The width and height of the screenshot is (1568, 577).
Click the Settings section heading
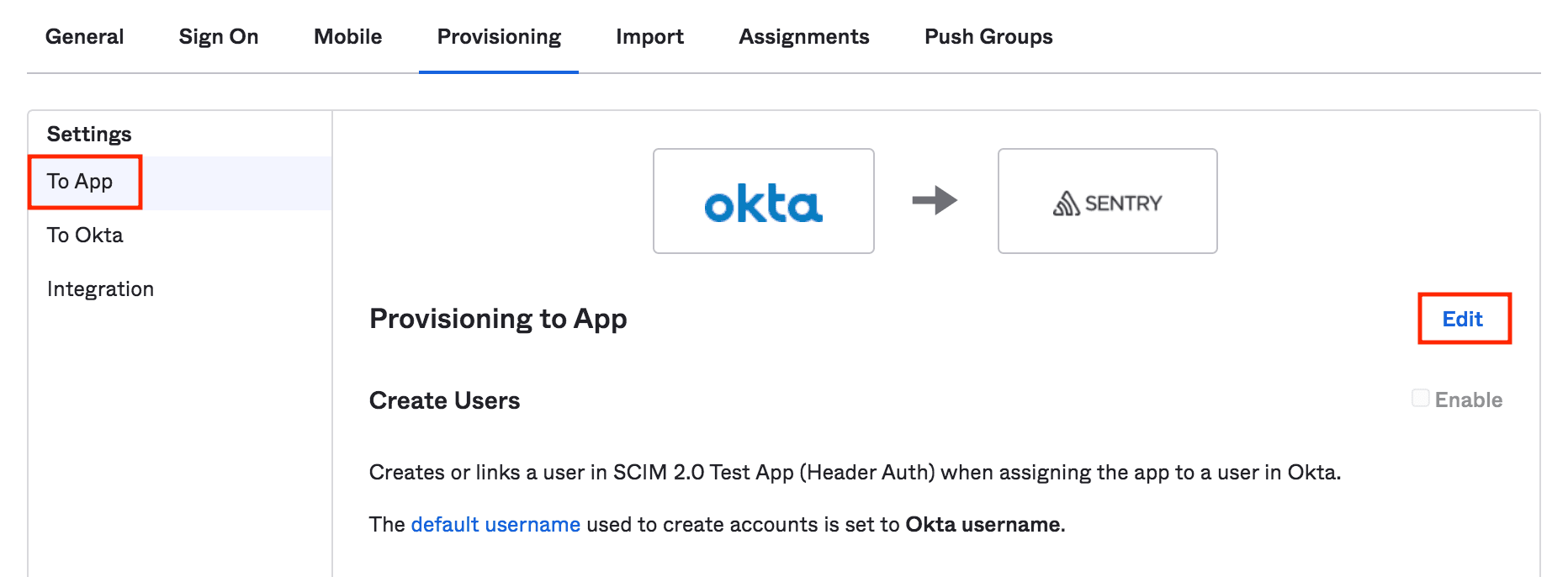pos(88,133)
